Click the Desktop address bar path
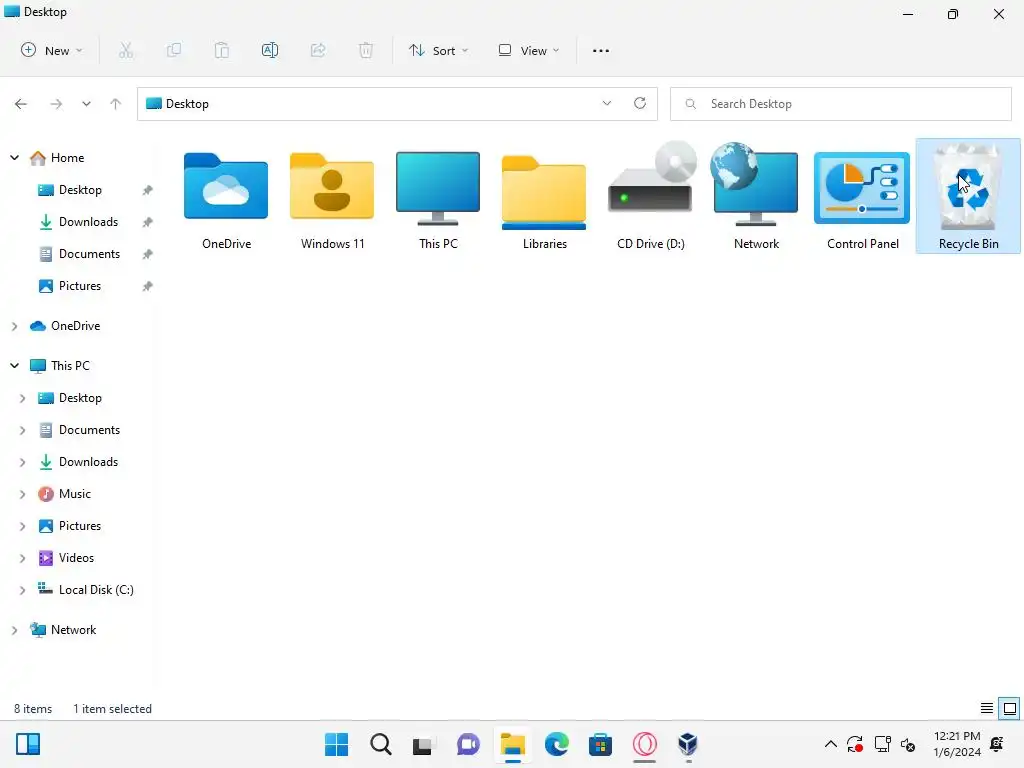Viewport: 1024px width, 768px height. 187,104
